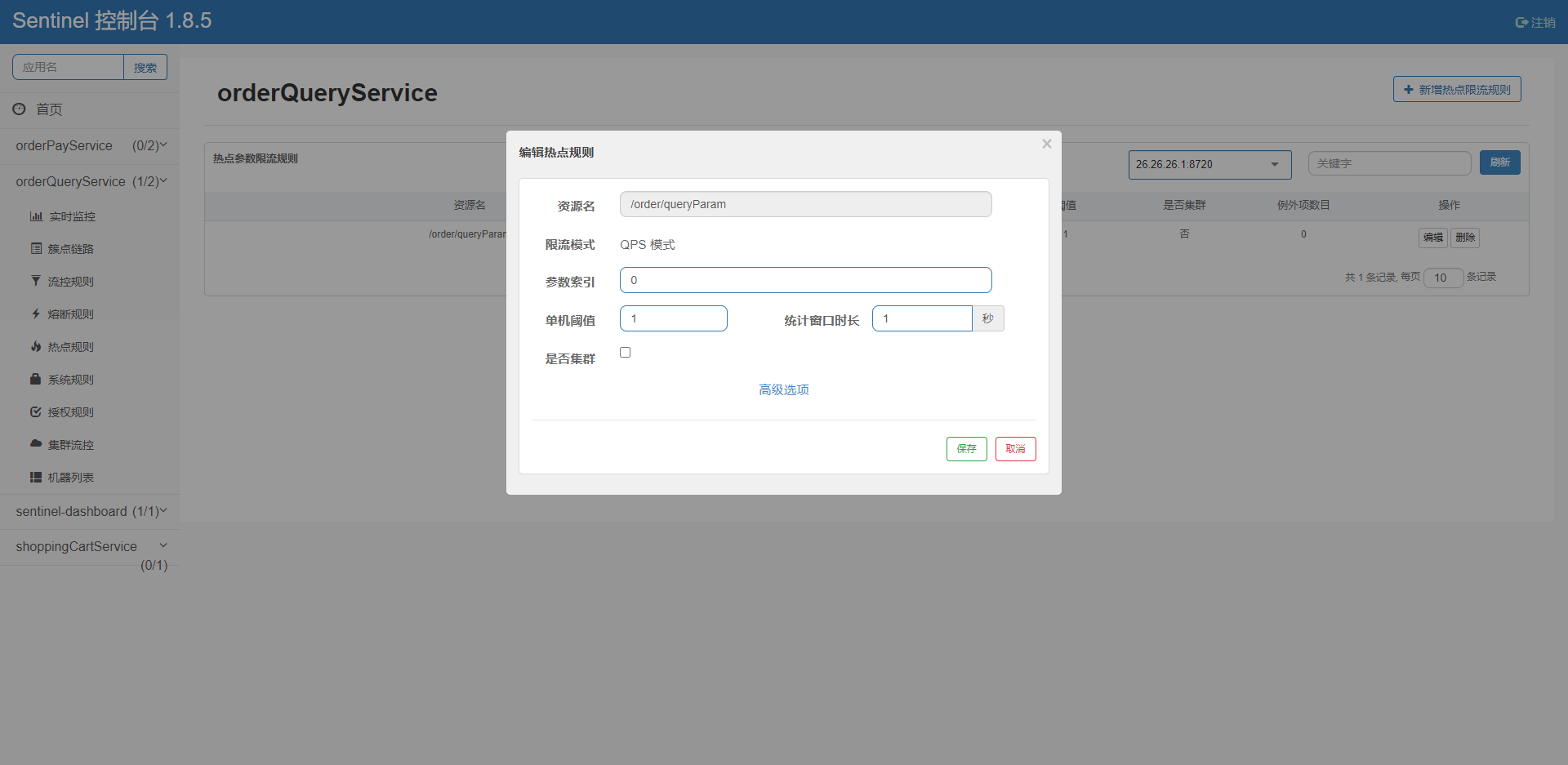Expand the orderPayService app group

click(90, 145)
